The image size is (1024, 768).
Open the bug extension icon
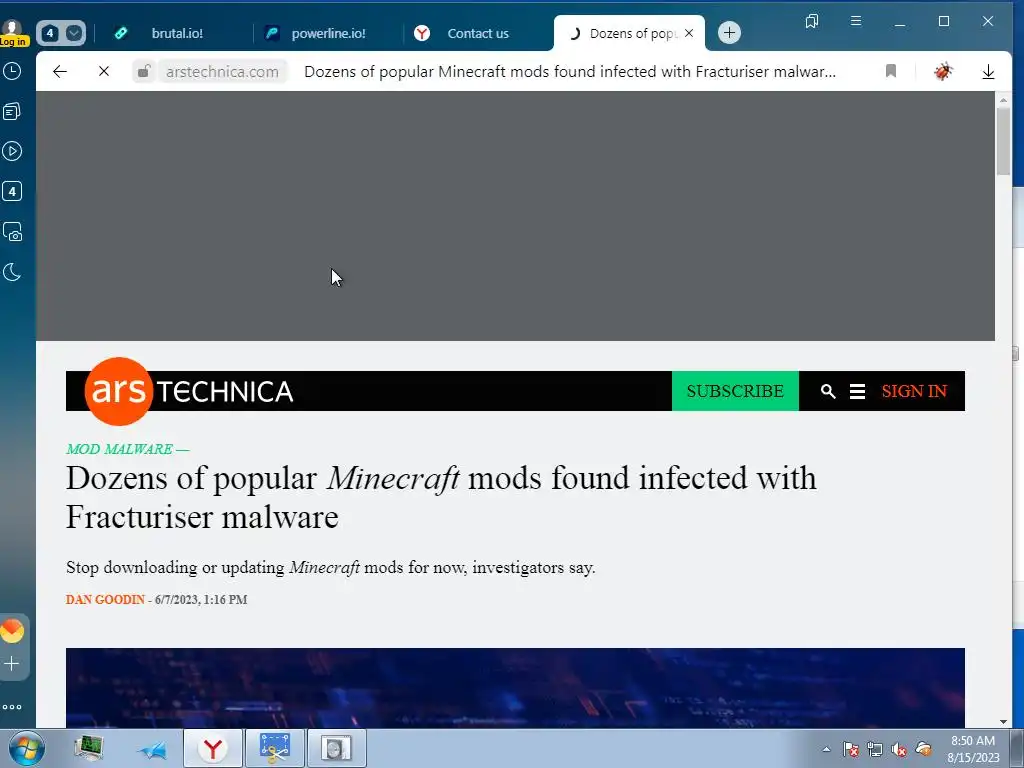point(942,71)
